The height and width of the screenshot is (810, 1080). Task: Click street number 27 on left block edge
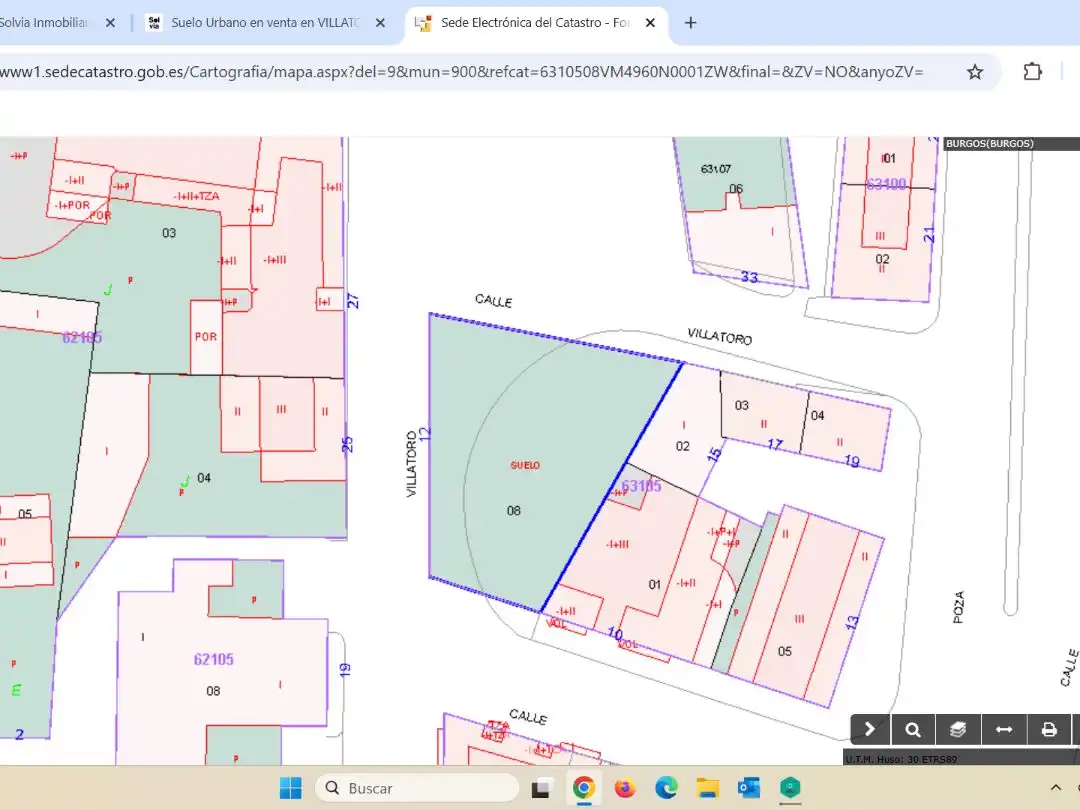click(x=353, y=301)
